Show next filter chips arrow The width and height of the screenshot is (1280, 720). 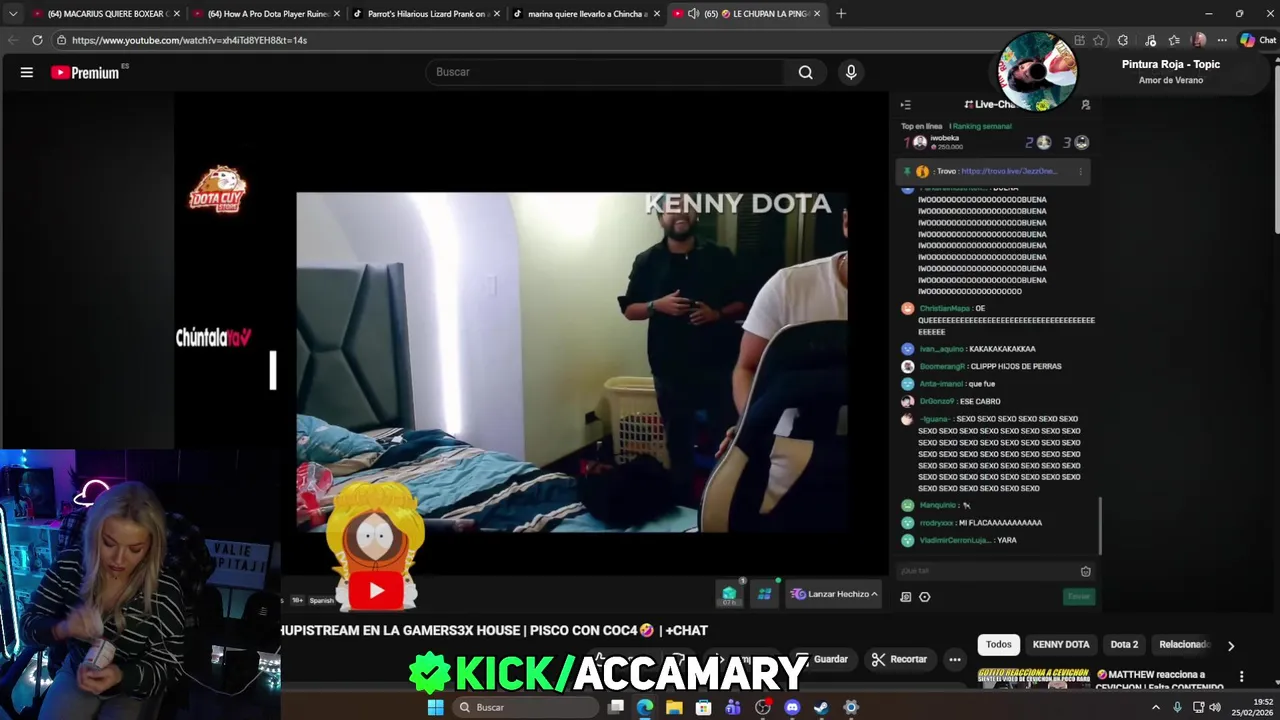point(1231,646)
